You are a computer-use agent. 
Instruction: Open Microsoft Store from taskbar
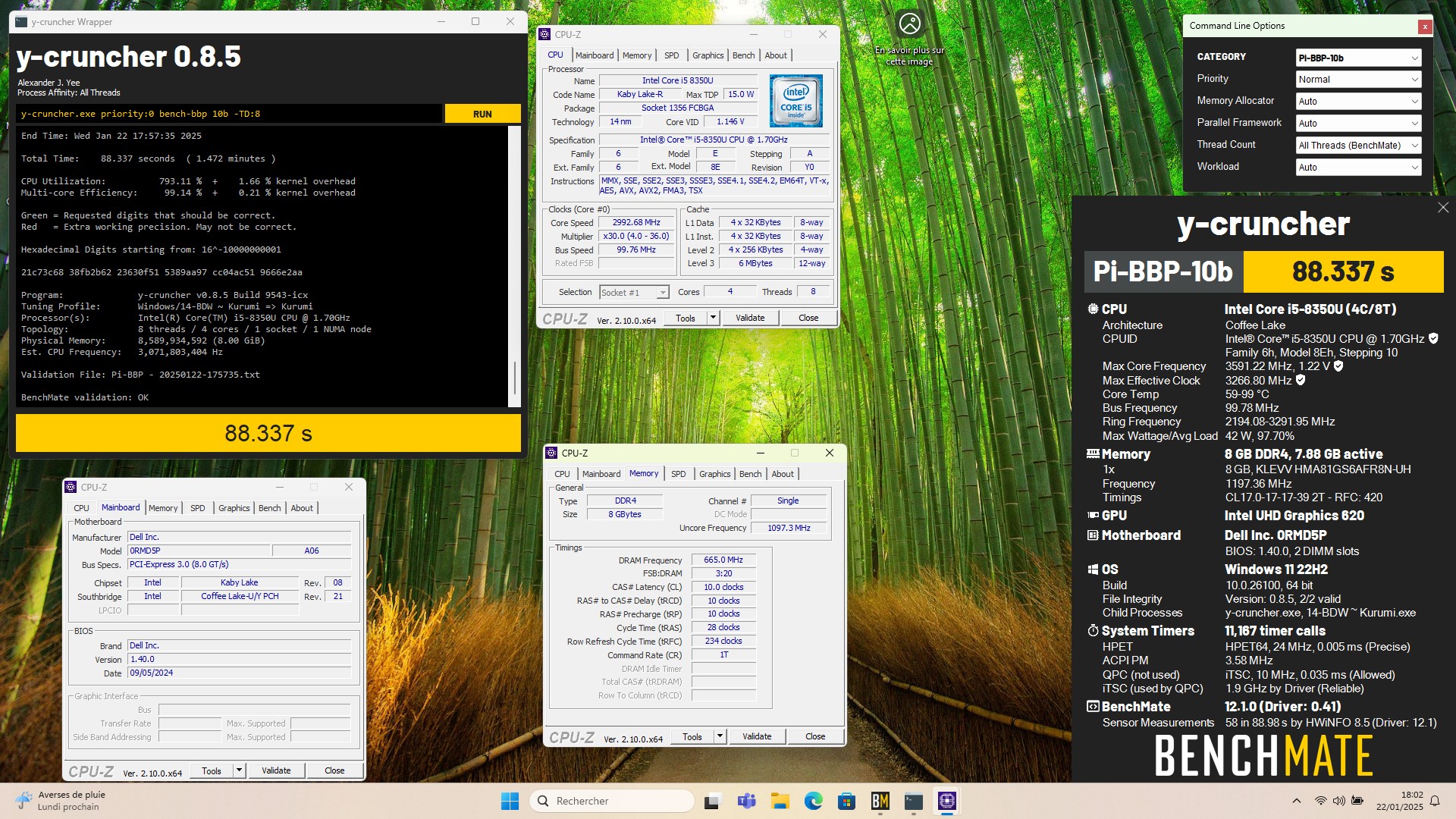(847, 801)
